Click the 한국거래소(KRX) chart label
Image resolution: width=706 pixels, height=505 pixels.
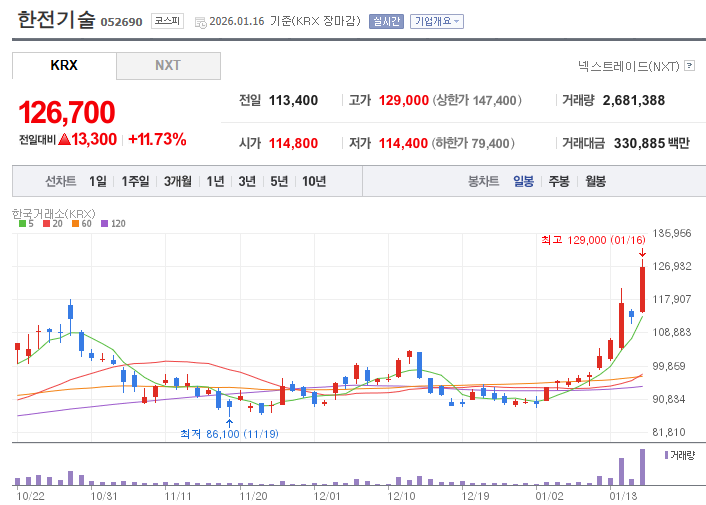54,213
